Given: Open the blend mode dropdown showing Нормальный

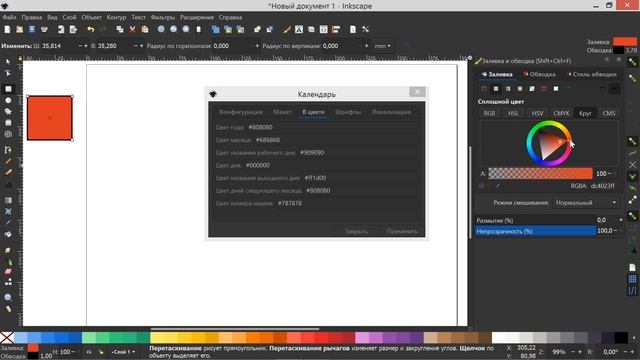Looking at the screenshot, I should (585, 202).
